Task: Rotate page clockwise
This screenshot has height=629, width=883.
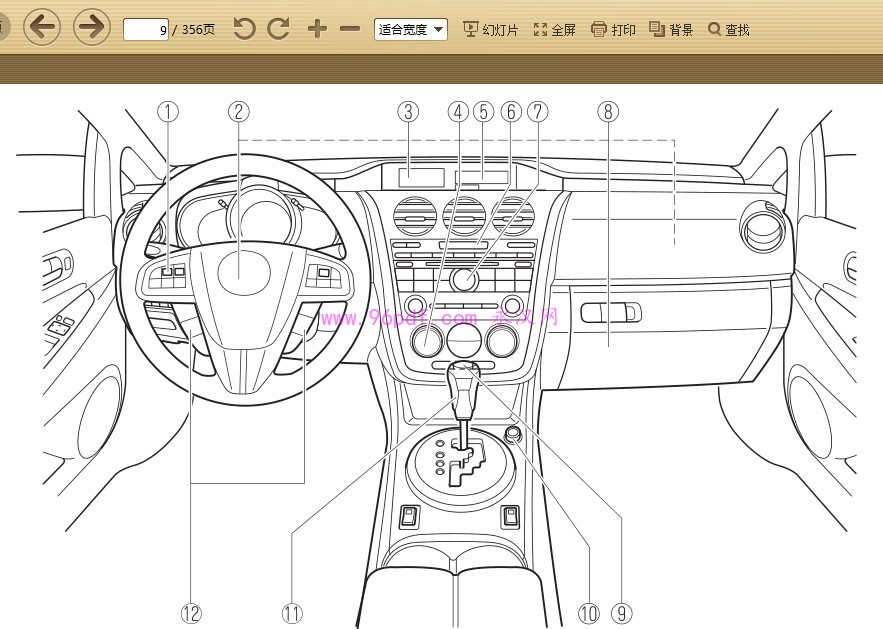Action: click(x=278, y=28)
